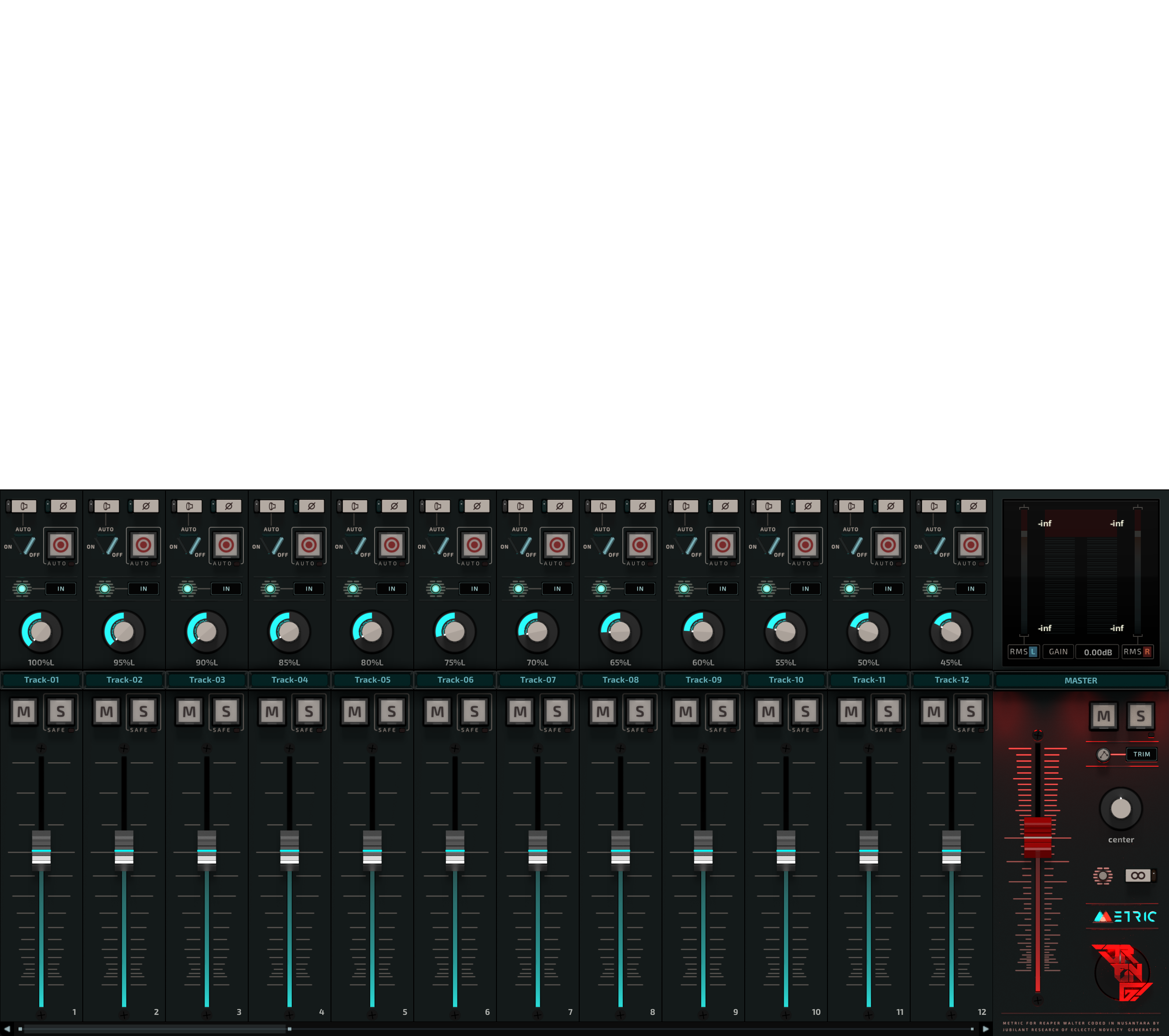Invert phase on Track-10
Viewport: 1169px width, 1036px height.
pos(808,507)
